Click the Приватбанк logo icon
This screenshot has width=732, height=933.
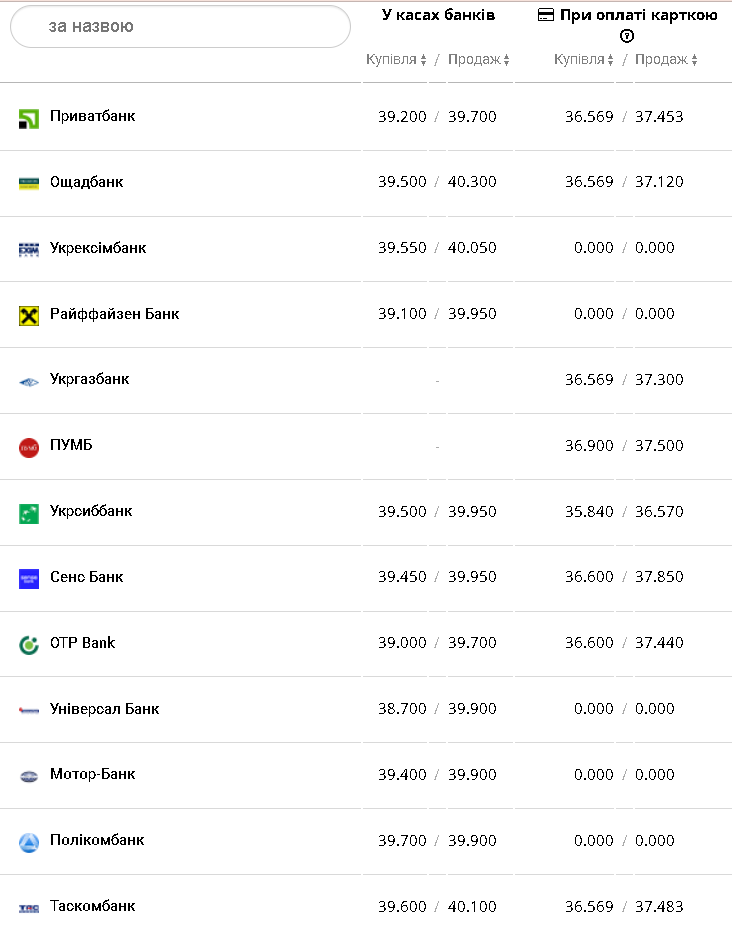click(28, 118)
